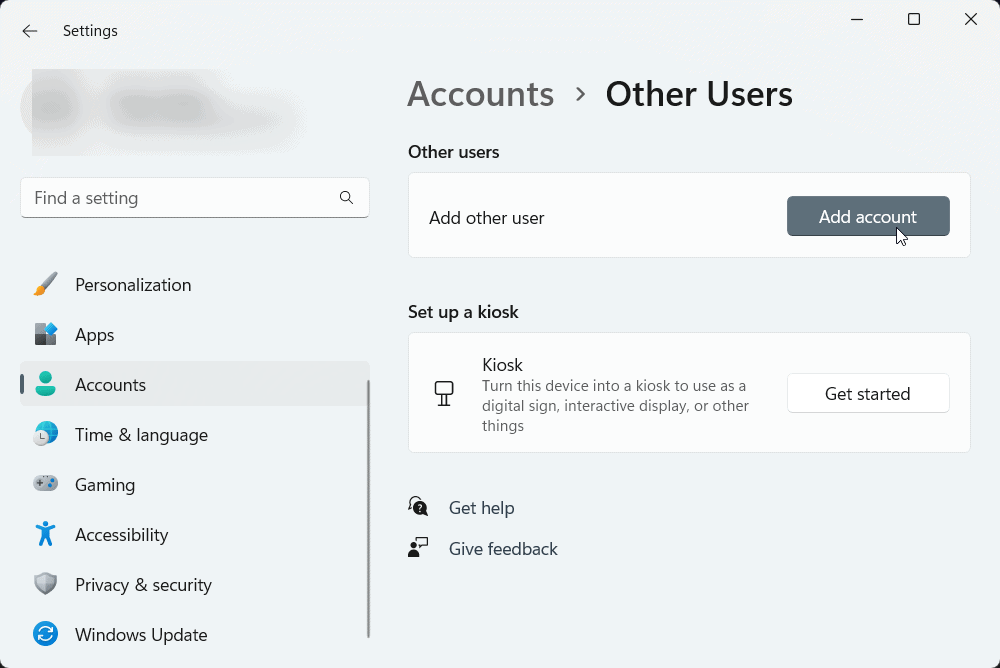Screen dimensions: 1000x668
Task: Click the Apps sidebar icon
Action: tap(45, 335)
